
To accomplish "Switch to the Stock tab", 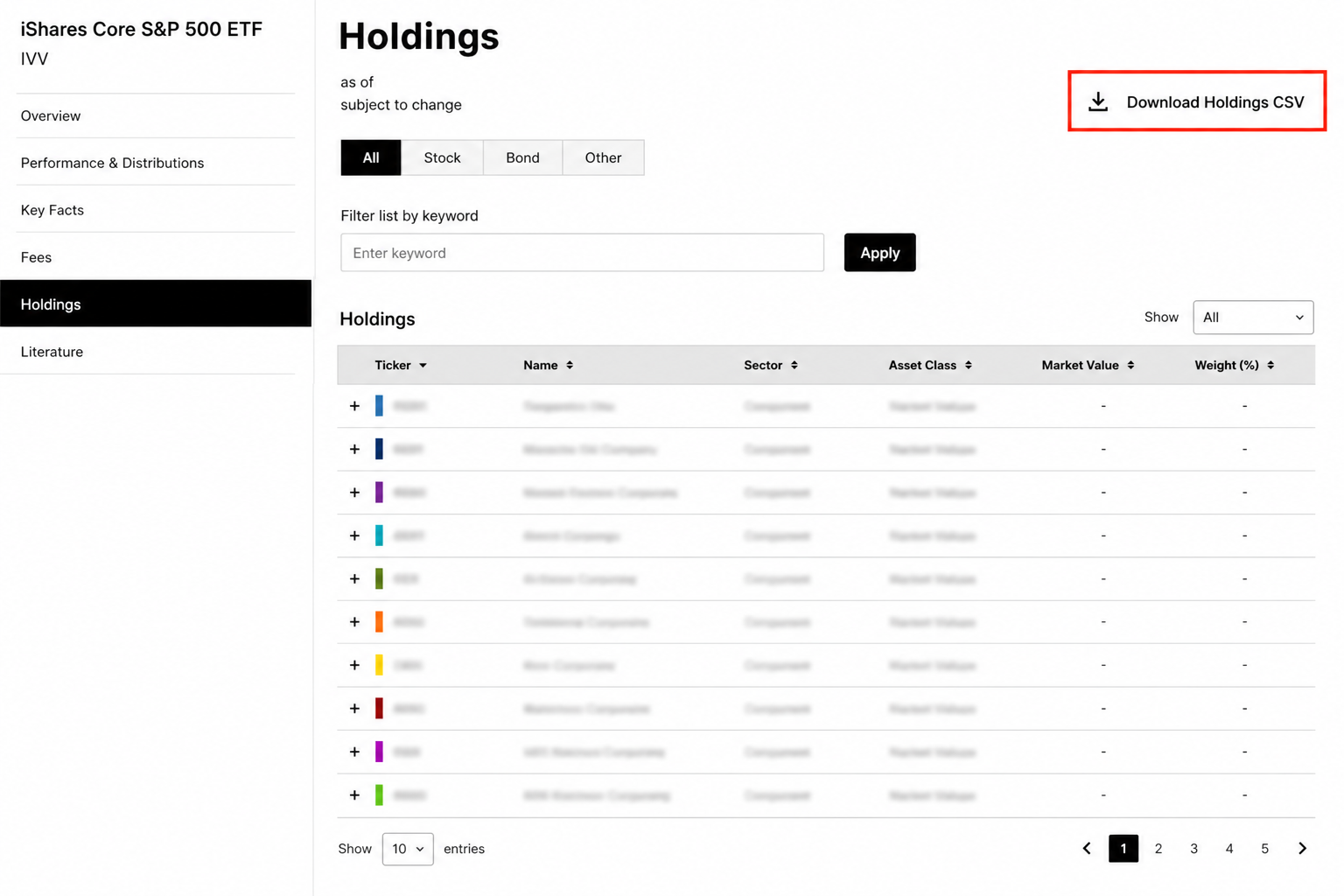I will 442,157.
